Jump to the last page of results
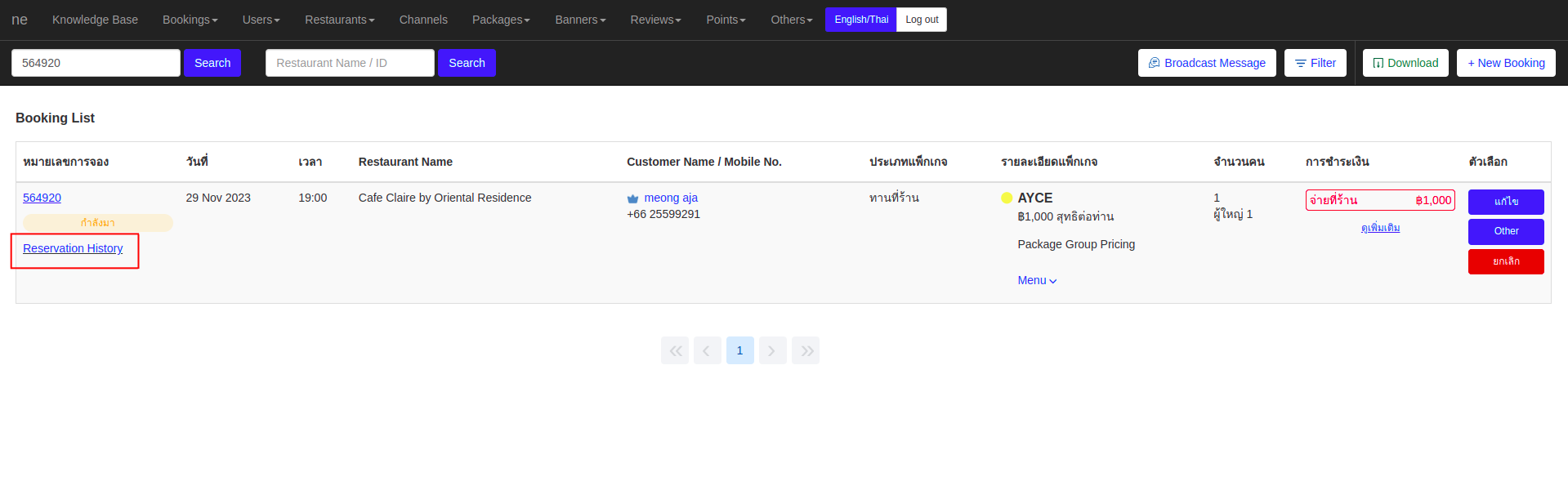1568x490 pixels. click(x=806, y=350)
